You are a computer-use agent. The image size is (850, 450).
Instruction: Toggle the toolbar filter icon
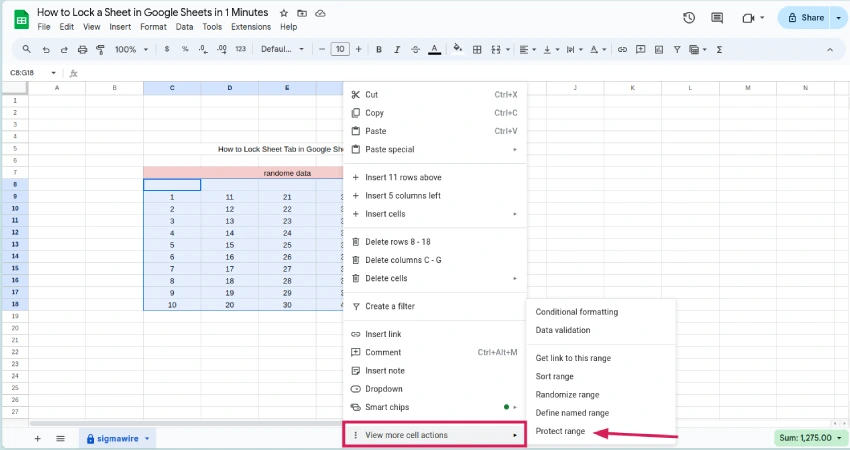(677, 49)
